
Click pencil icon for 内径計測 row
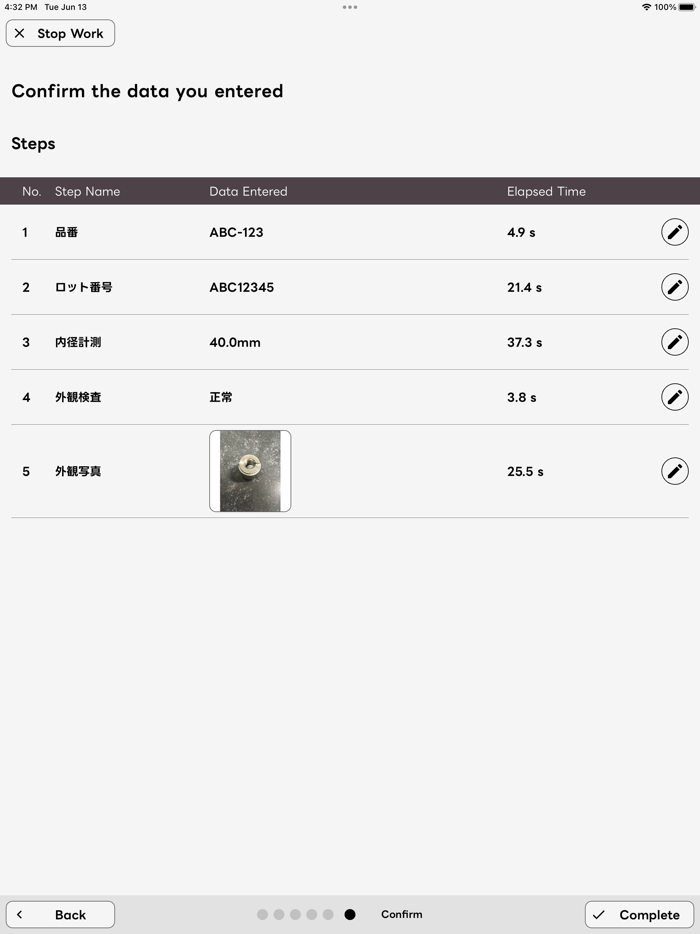pos(675,342)
